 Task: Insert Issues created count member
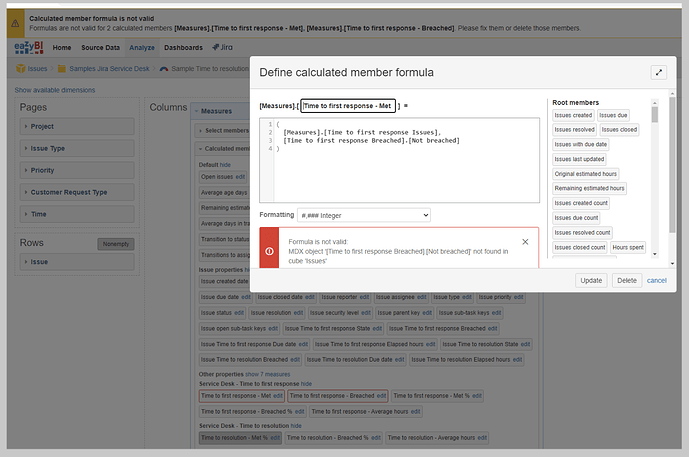[581, 203]
